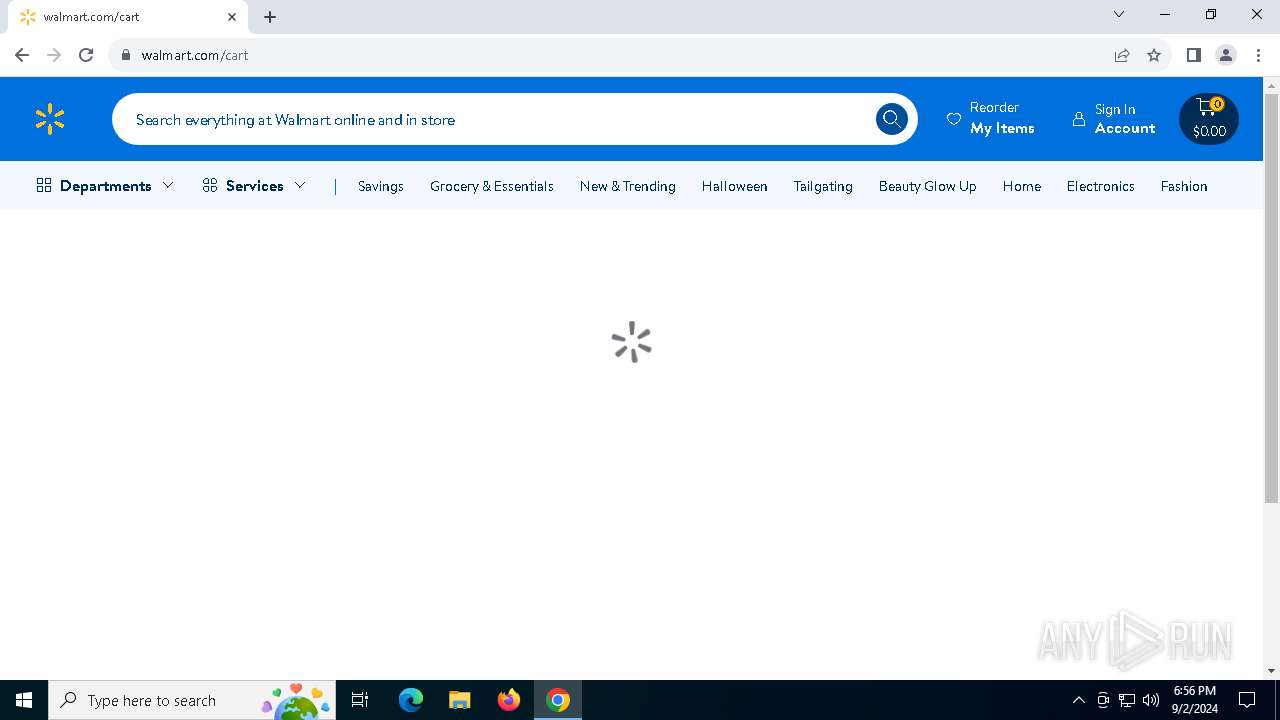
Task: Go back with browser back arrow
Action: coord(22,55)
